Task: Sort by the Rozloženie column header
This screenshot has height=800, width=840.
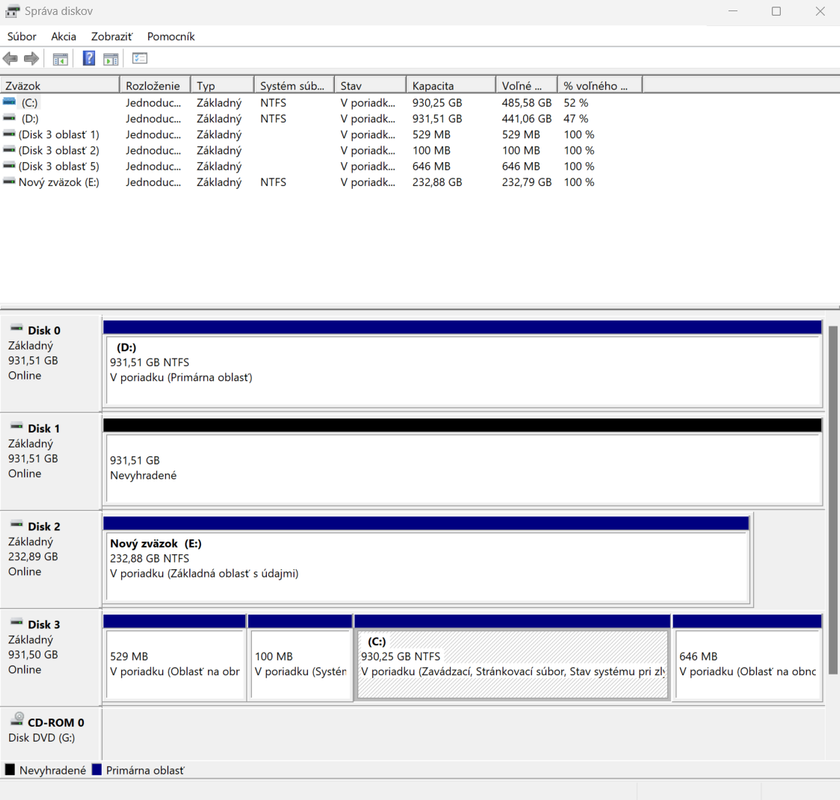Action: 155,85
